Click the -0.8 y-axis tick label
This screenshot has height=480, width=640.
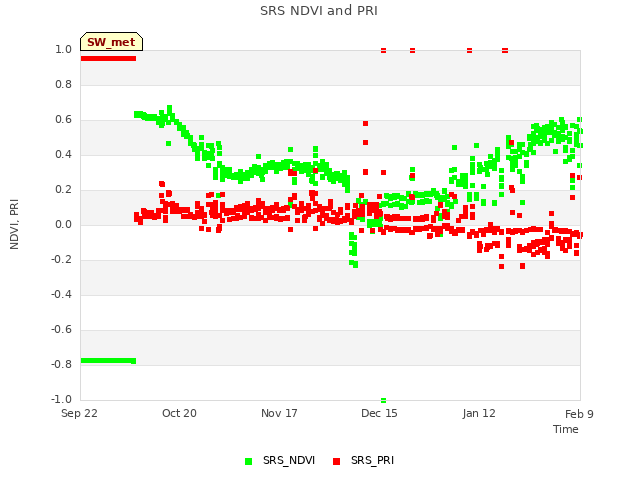[x=61, y=364]
